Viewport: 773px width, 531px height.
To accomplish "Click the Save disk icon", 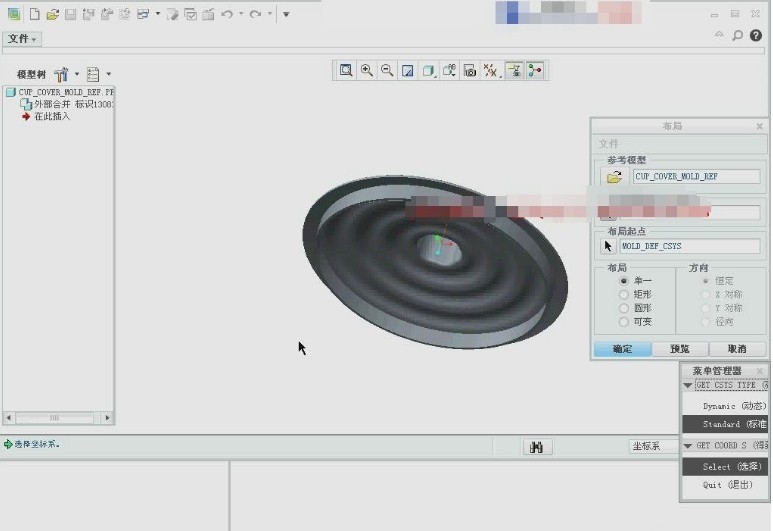I will tap(70, 14).
